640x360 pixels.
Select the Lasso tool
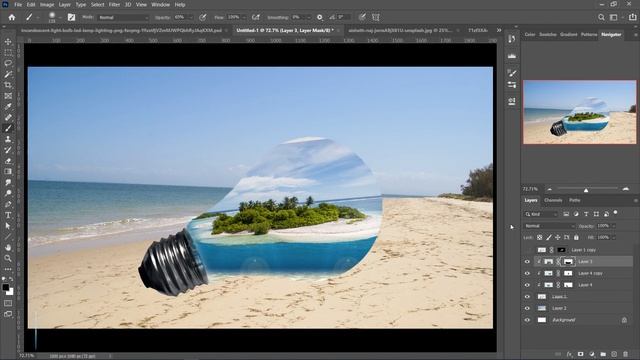[x=8, y=63]
